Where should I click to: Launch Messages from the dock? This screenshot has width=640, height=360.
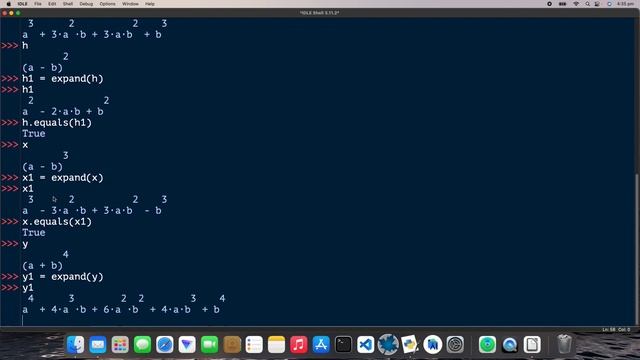click(x=142, y=344)
